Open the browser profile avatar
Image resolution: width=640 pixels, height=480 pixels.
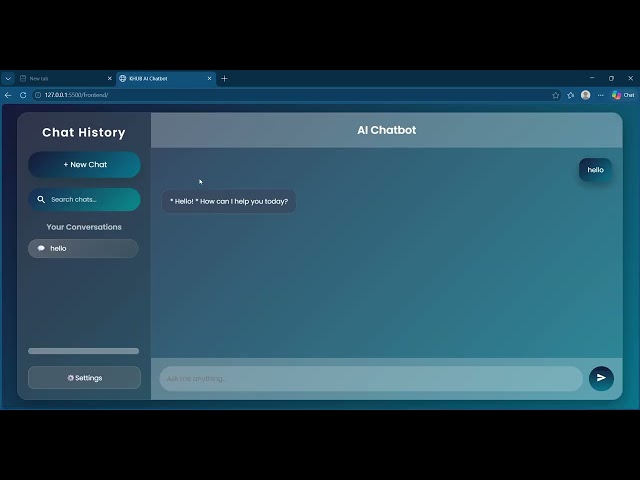(585, 95)
